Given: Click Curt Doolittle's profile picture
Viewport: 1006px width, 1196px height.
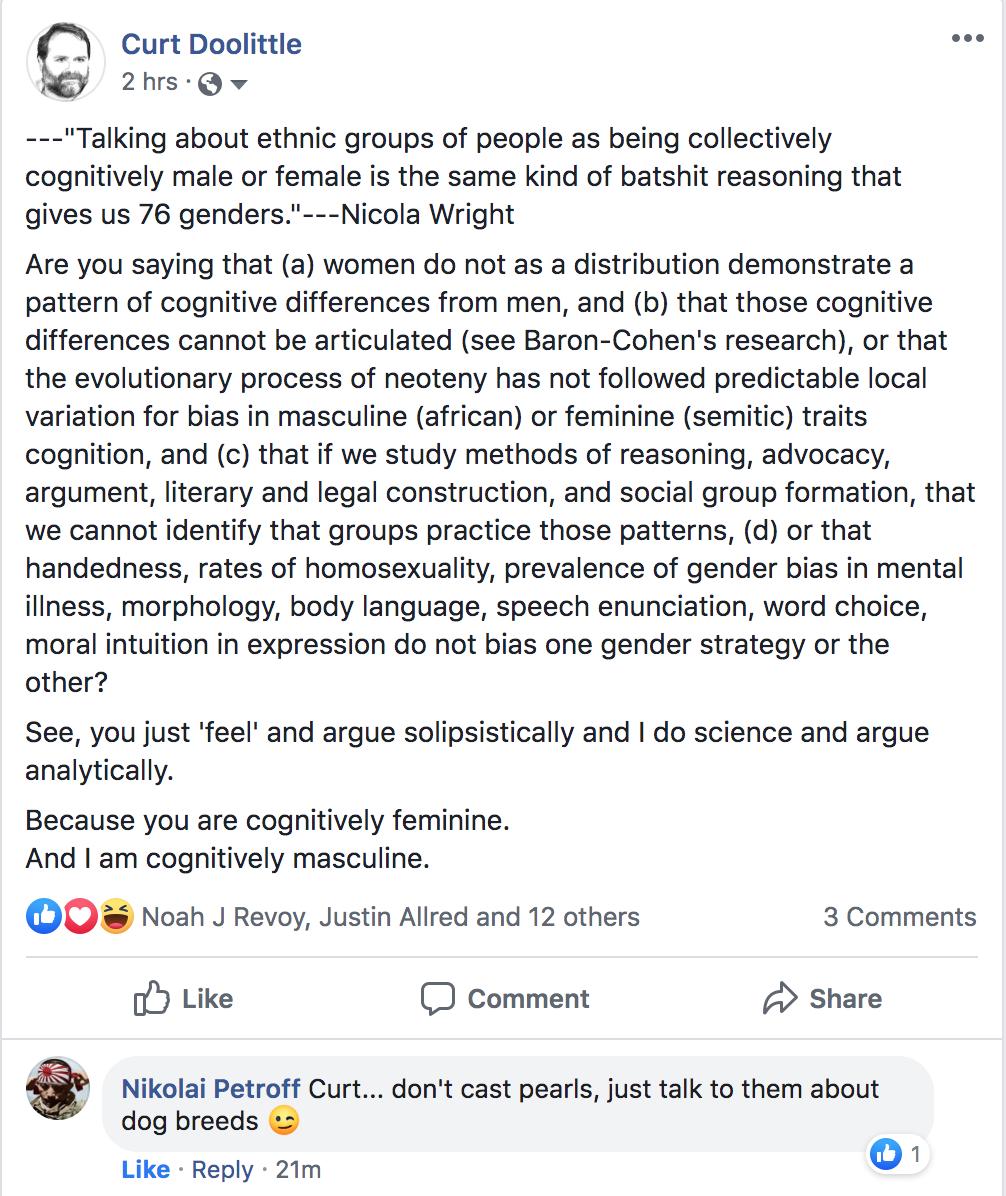Looking at the screenshot, I should (x=65, y=61).
